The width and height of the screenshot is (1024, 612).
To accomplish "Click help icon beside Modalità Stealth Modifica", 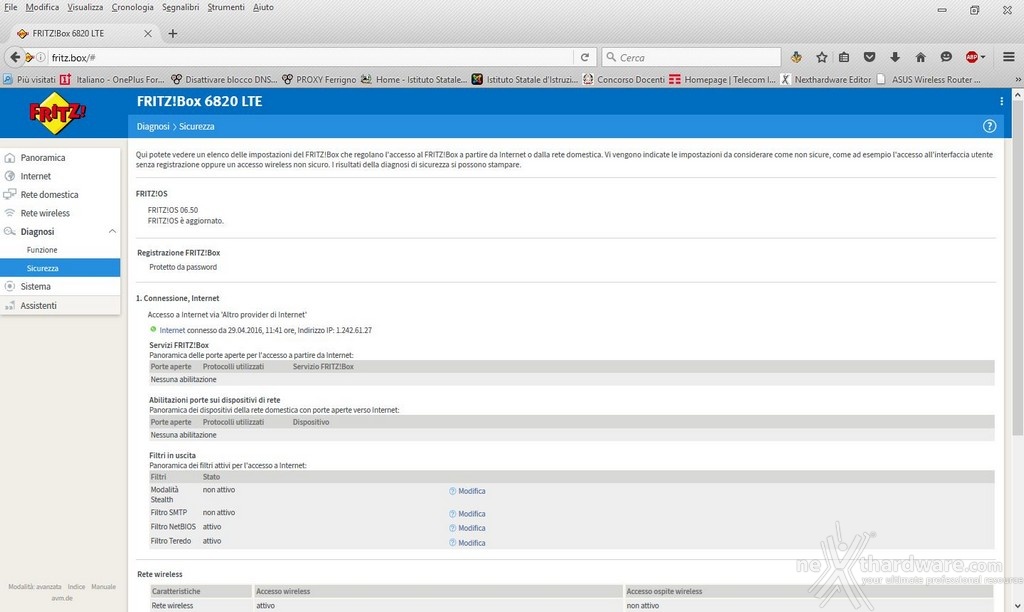I will (x=452, y=491).
